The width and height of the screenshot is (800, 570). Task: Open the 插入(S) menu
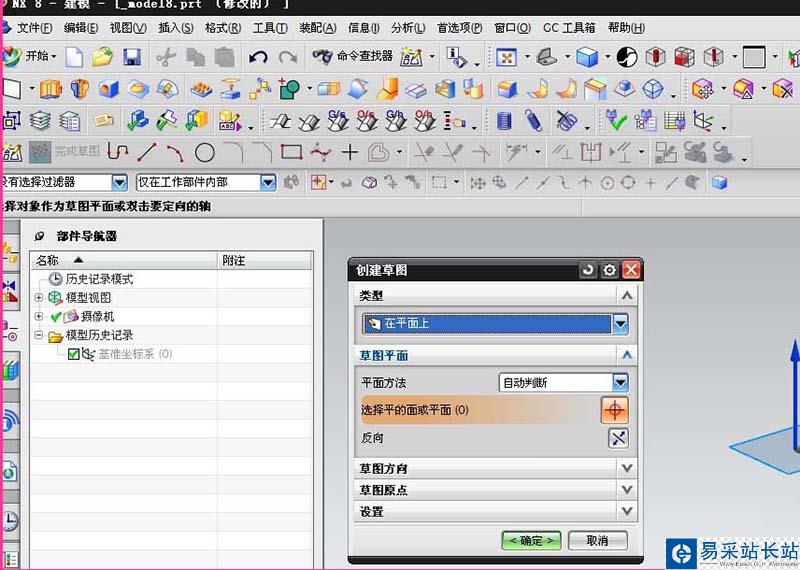pyautogui.click(x=176, y=28)
